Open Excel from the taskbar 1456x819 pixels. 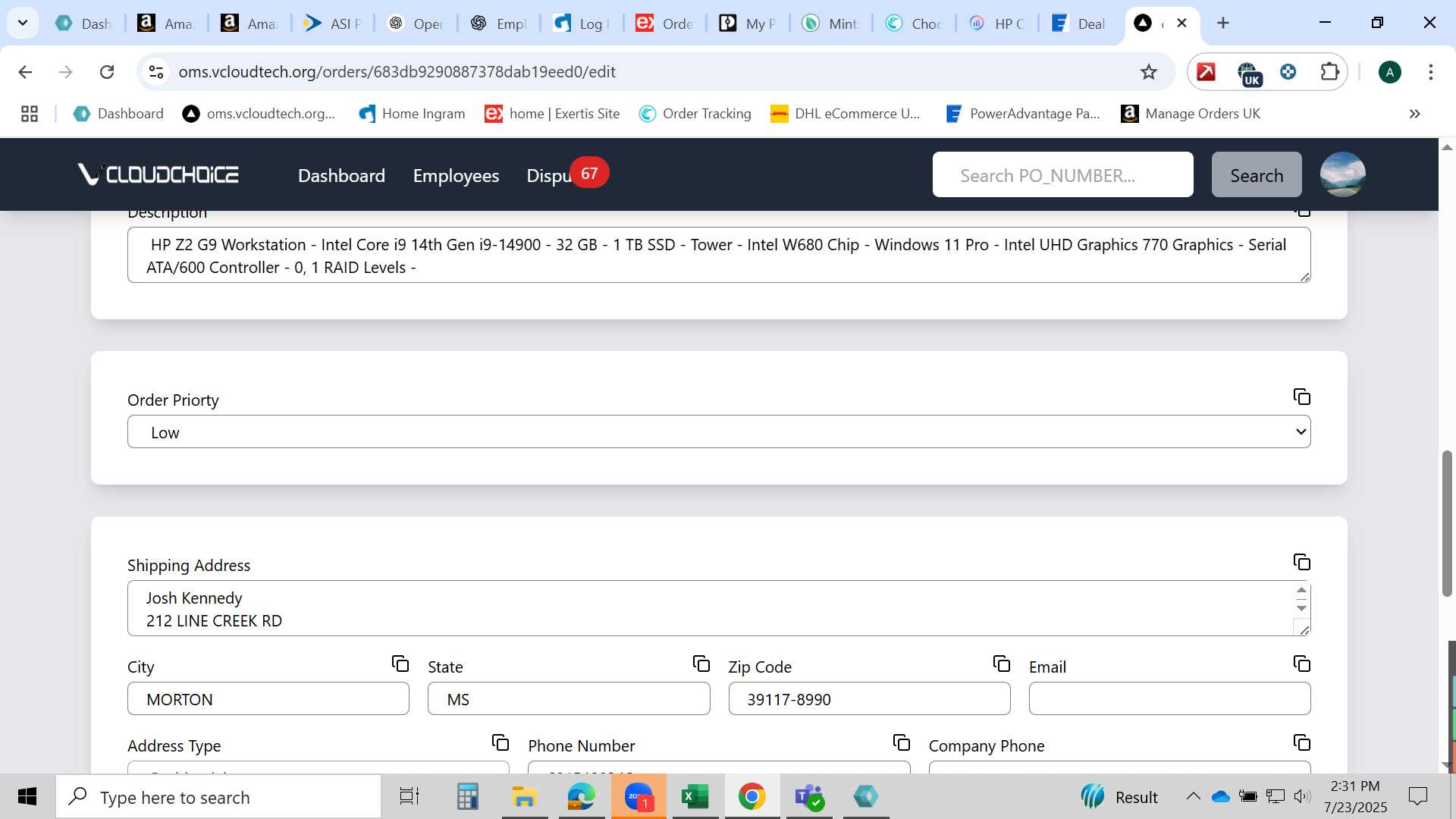[x=695, y=797]
